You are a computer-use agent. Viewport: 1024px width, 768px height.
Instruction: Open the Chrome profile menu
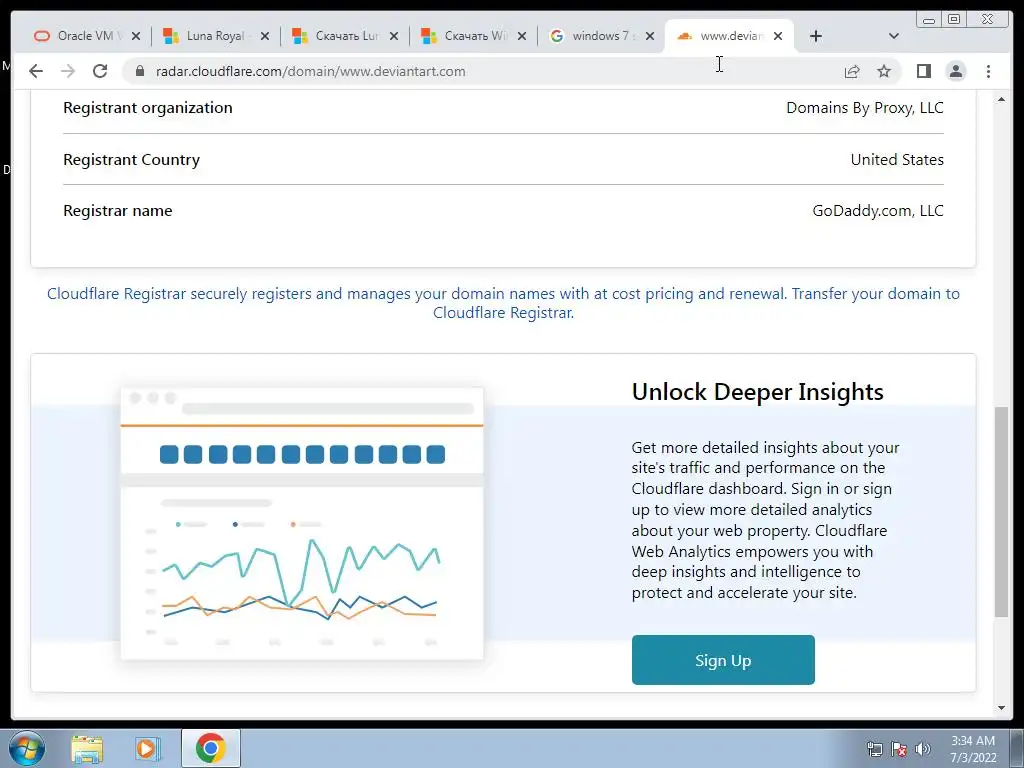[956, 71]
